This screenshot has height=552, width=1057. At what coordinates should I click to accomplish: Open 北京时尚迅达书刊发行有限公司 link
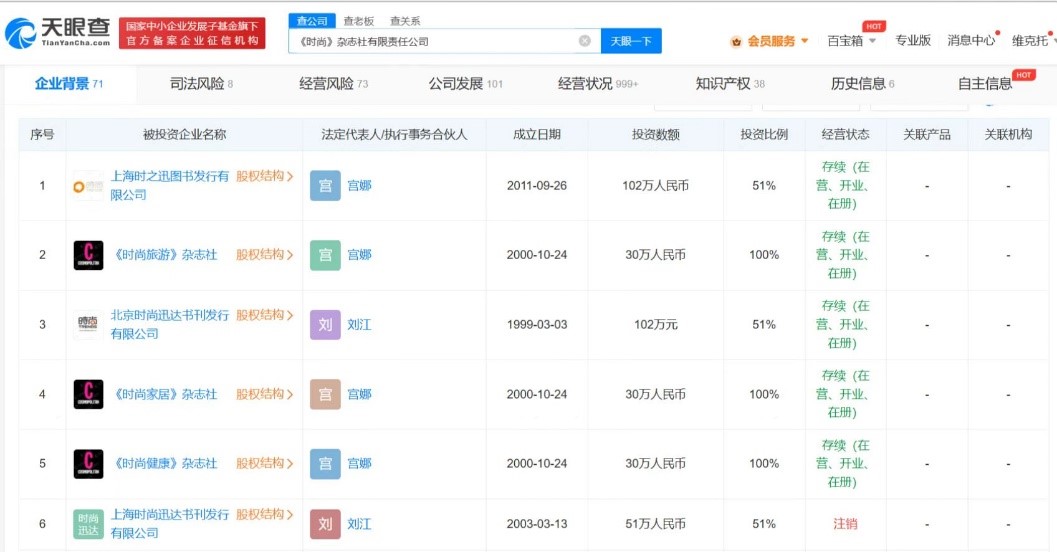click(170, 324)
